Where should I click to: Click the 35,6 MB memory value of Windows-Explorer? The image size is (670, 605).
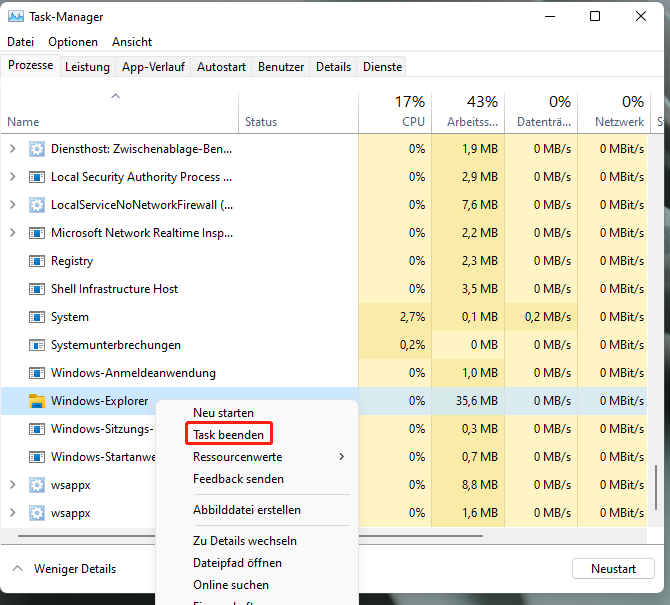pyautogui.click(x=477, y=401)
